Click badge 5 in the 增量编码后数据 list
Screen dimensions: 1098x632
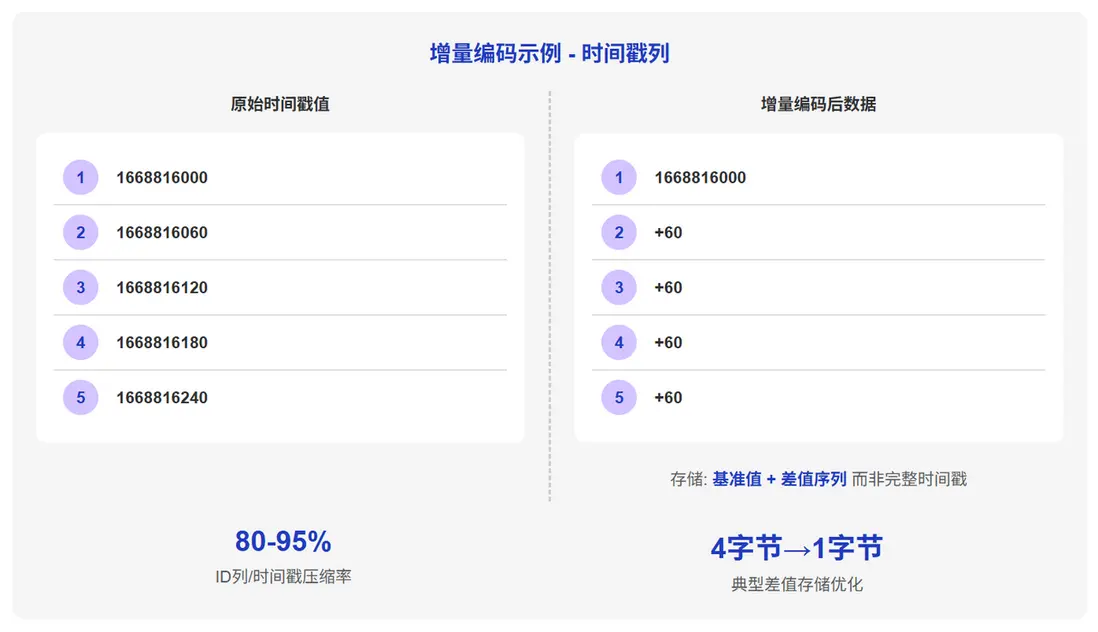(619, 398)
